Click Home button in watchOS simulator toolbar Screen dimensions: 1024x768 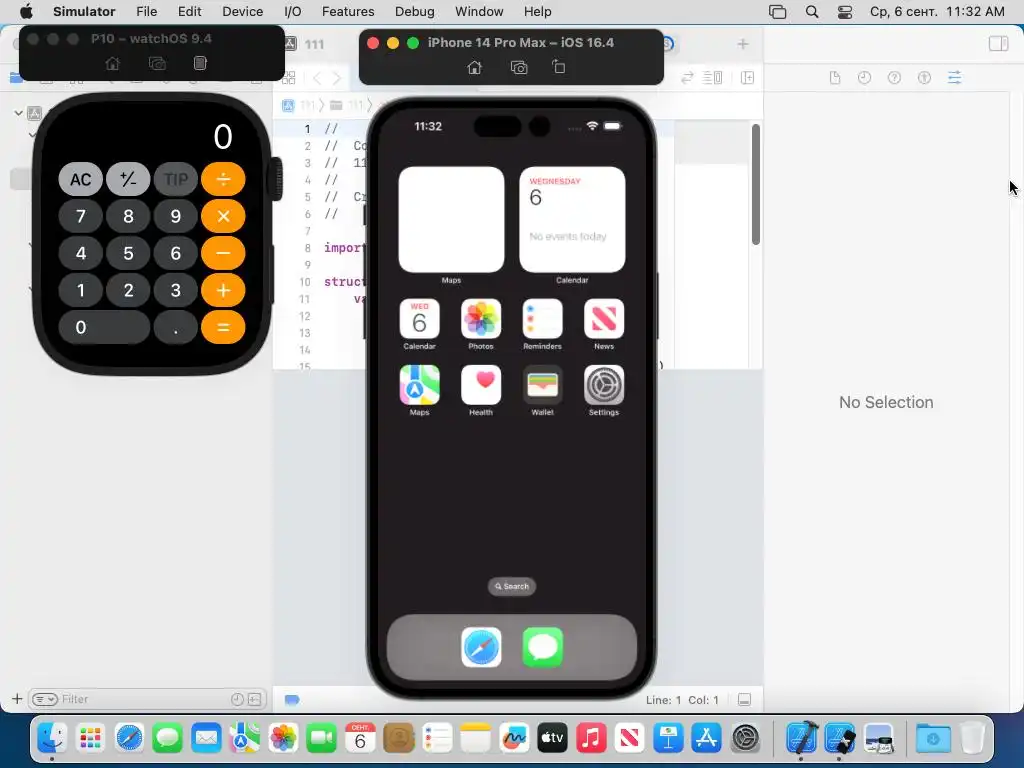pyautogui.click(x=112, y=63)
